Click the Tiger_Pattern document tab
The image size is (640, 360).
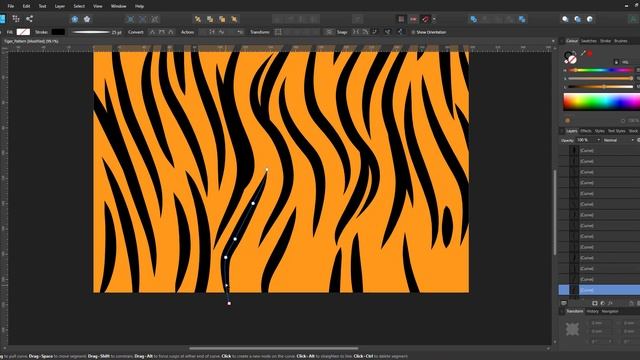[x=31, y=41]
